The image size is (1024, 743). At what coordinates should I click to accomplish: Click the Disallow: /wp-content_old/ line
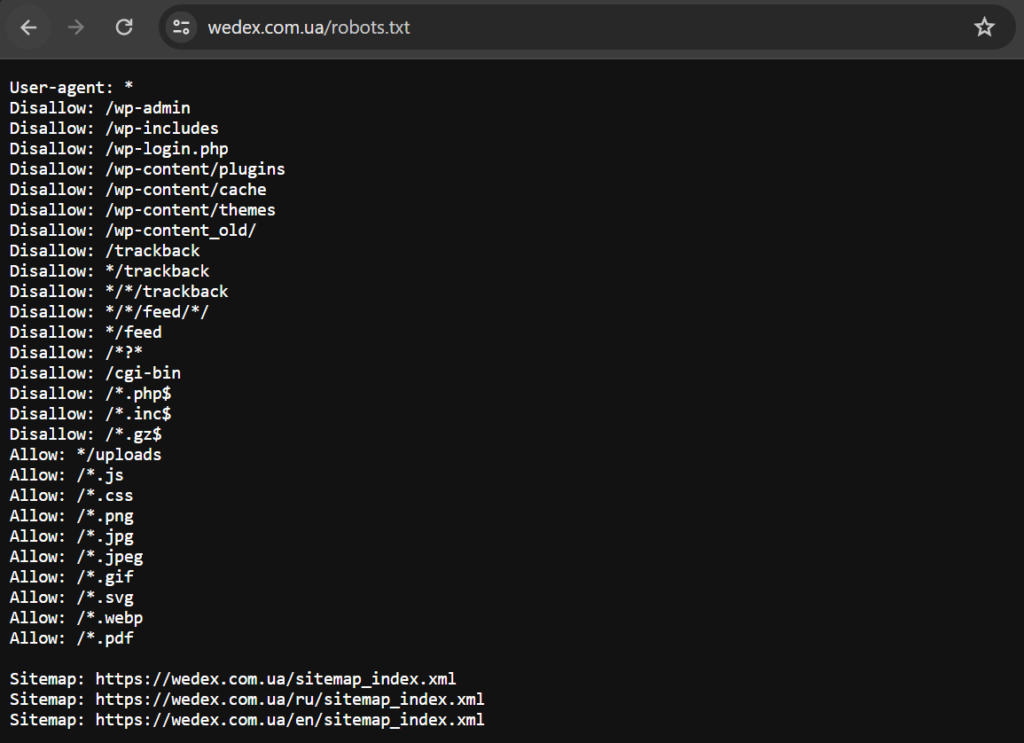(x=133, y=230)
